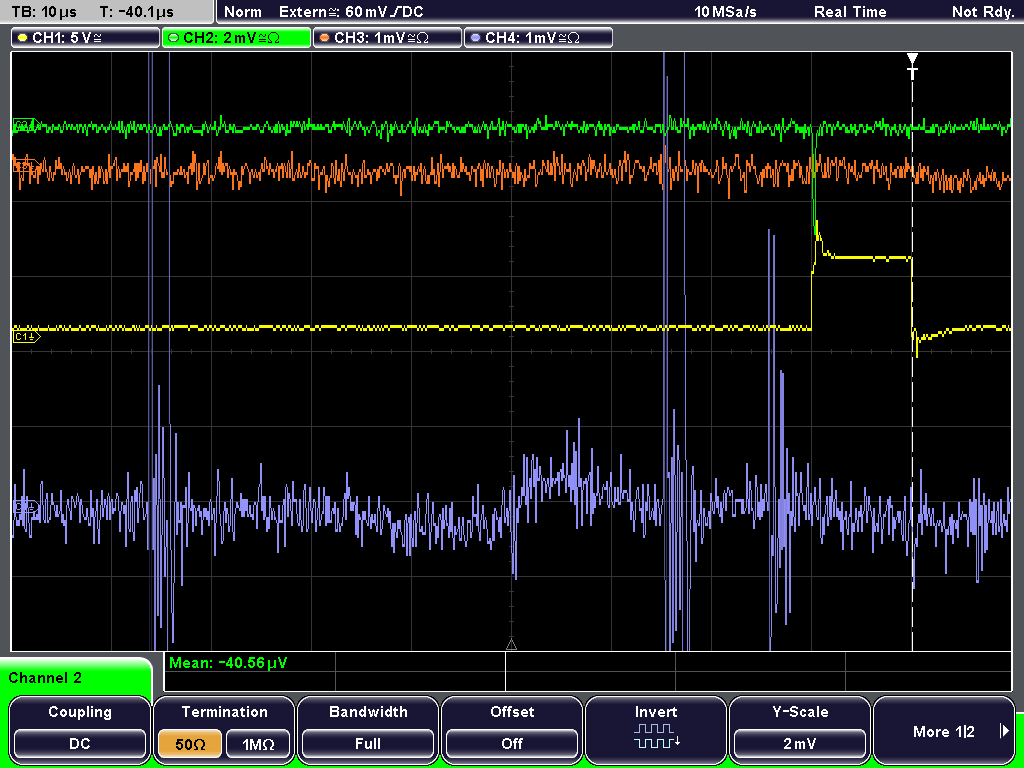Viewport: 1024px width, 768px height.
Task: Click the Norm trigger mode label
Action: coord(243,12)
